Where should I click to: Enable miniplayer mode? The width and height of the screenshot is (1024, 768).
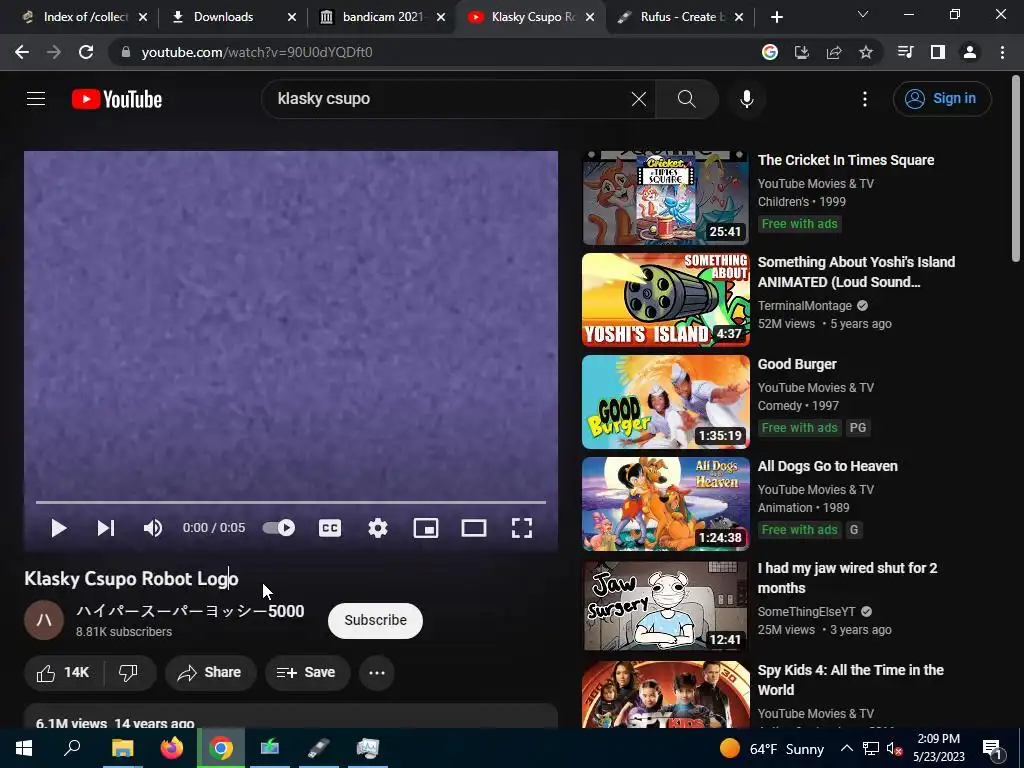(426, 528)
